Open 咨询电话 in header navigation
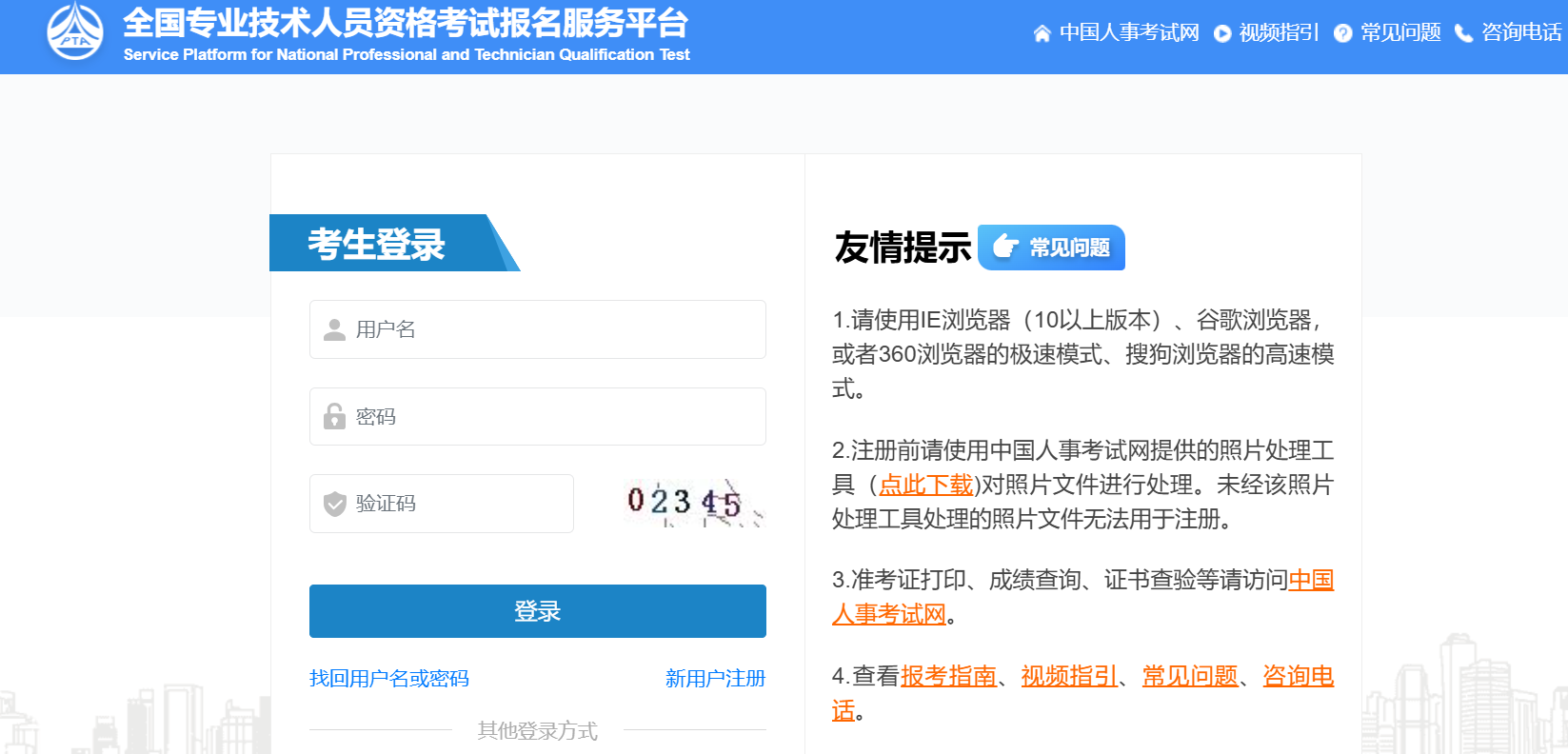Screen dimensions: 1568x754 click(x=1521, y=32)
